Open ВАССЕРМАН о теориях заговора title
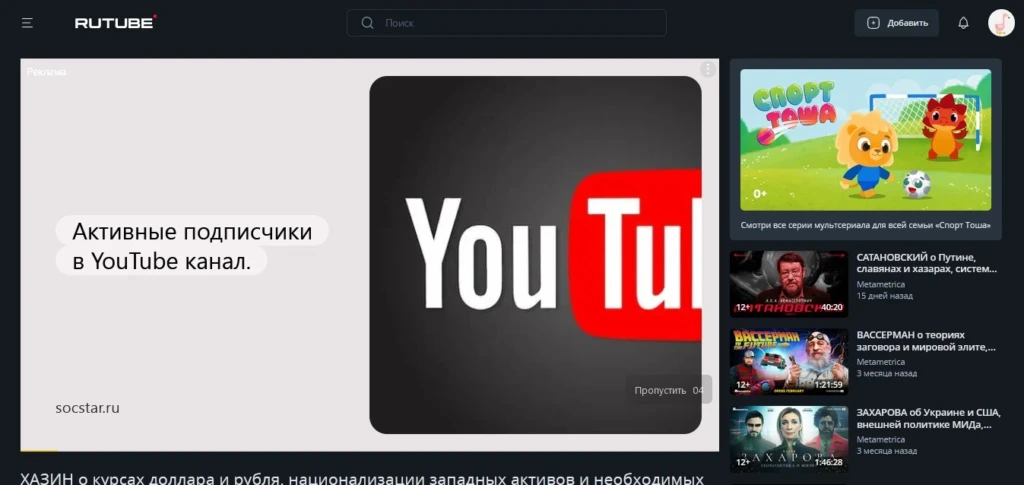The width and height of the screenshot is (1024, 485). (927, 341)
